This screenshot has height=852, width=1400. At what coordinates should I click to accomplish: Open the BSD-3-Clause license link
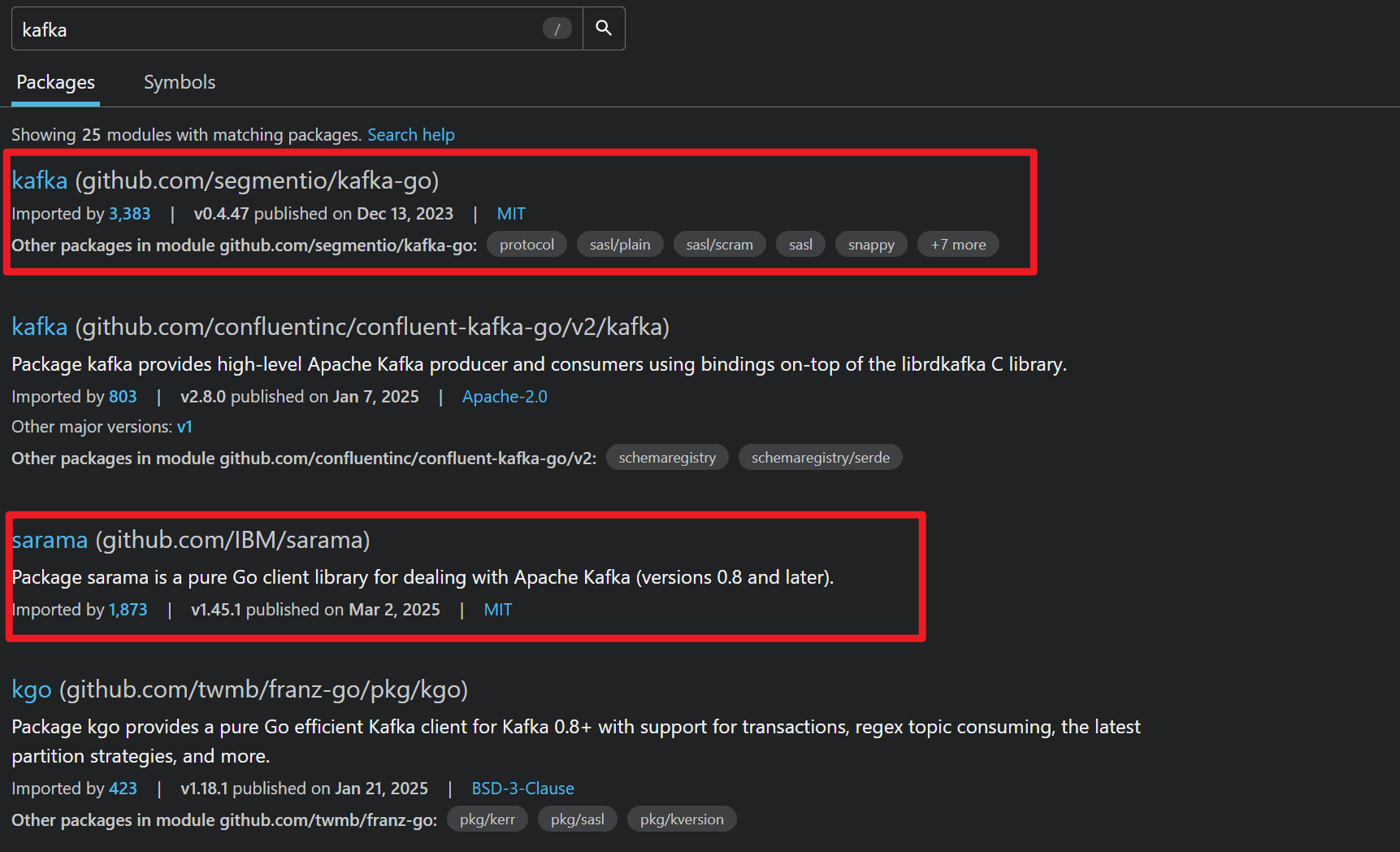(522, 789)
